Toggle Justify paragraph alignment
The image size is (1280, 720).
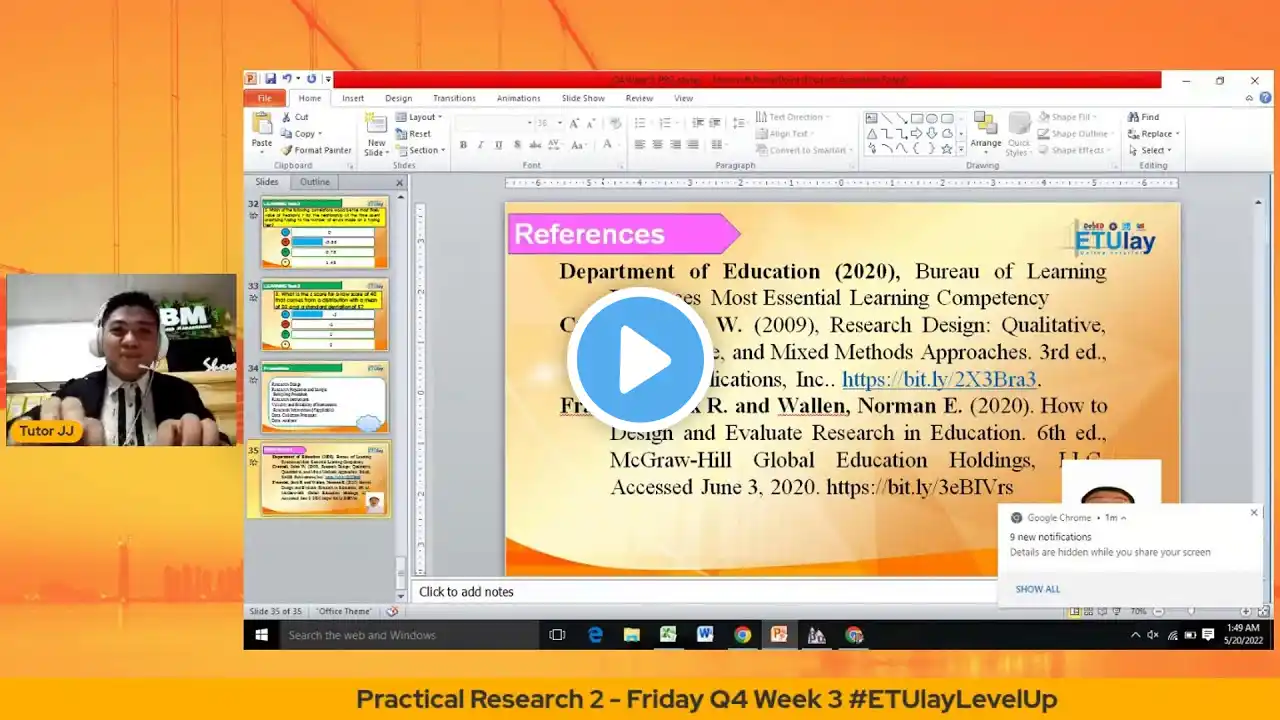click(693, 145)
